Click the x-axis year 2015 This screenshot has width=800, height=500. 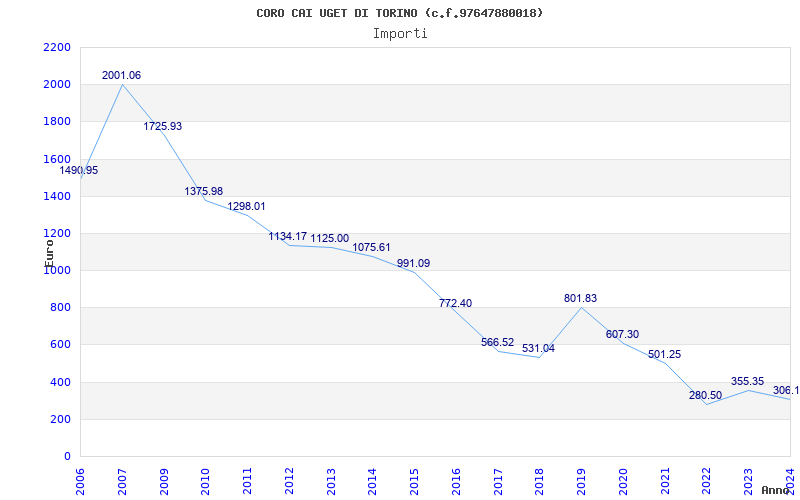[x=414, y=482]
